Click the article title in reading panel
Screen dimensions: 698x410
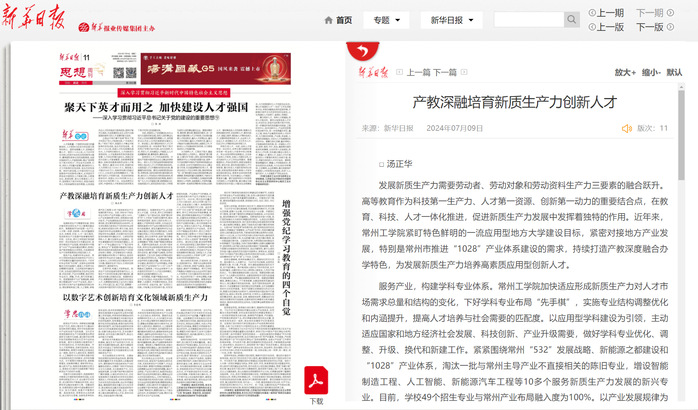[x=515, y=102]
